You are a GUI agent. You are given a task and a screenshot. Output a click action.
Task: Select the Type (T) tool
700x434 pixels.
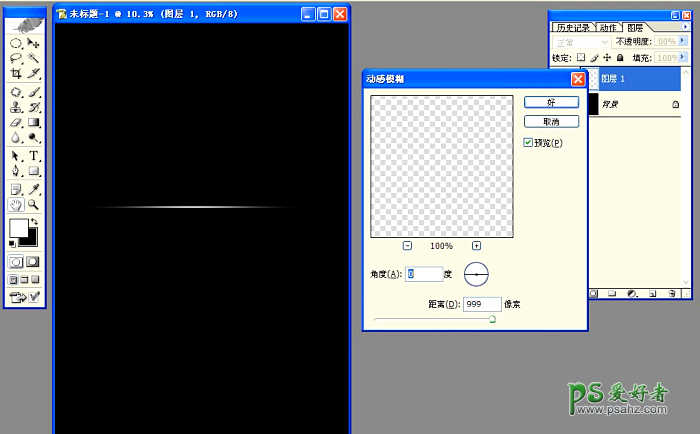pyautogui.click(x=34, y=156)
